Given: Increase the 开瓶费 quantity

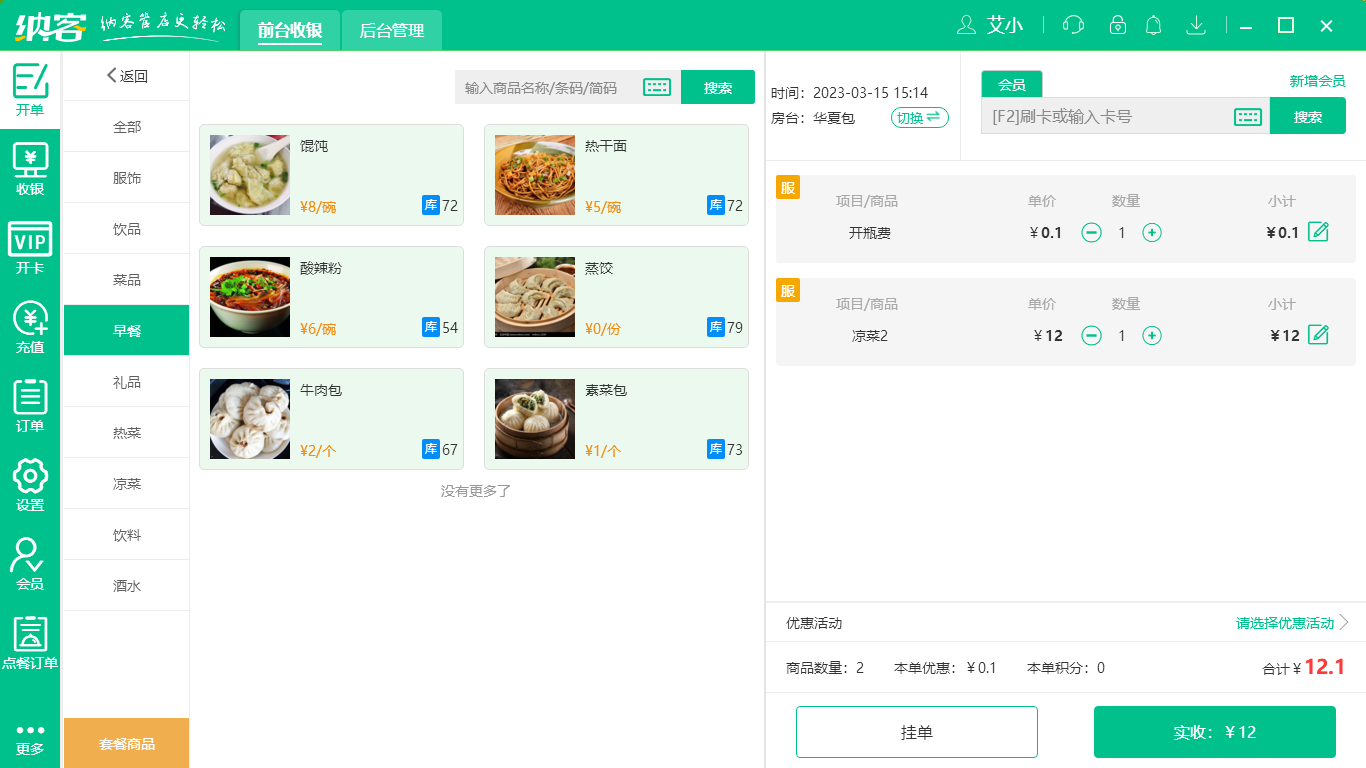Looking at the screenshot, I should [1152, 232].
